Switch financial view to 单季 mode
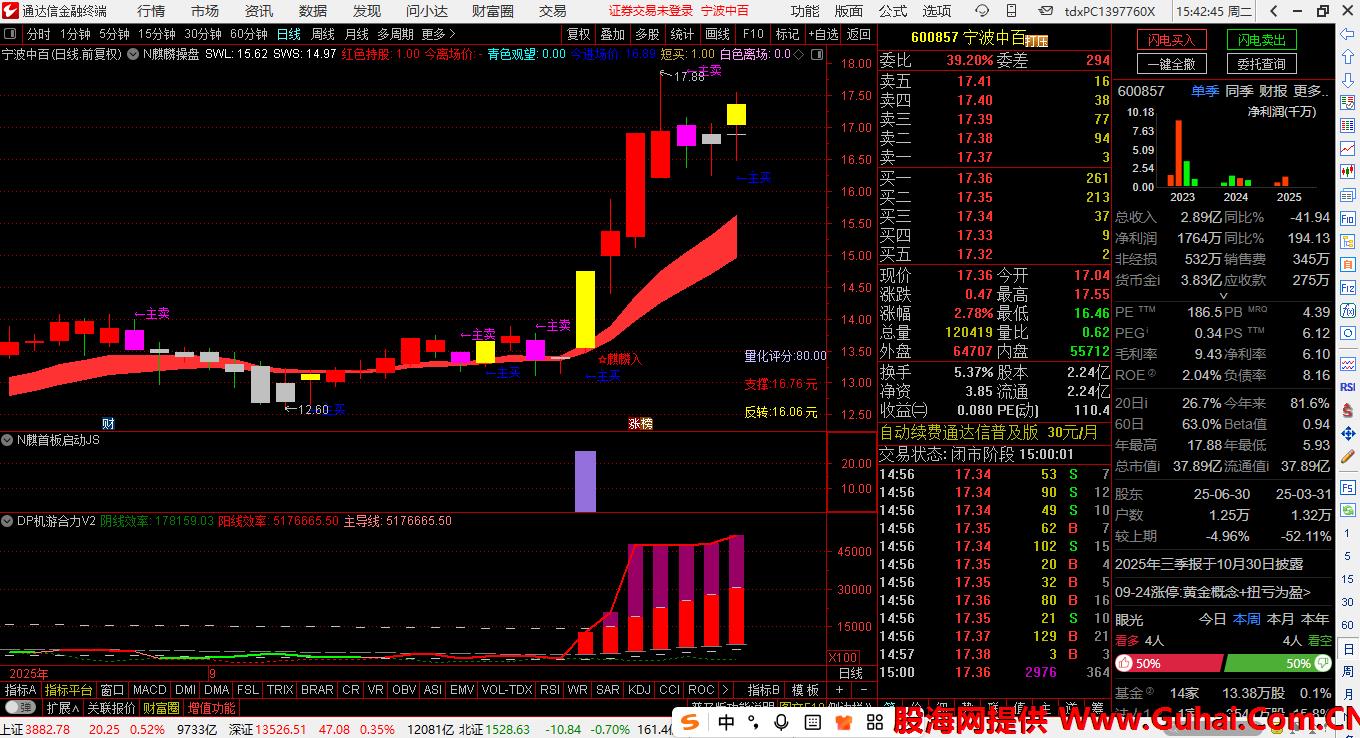 1204,91
